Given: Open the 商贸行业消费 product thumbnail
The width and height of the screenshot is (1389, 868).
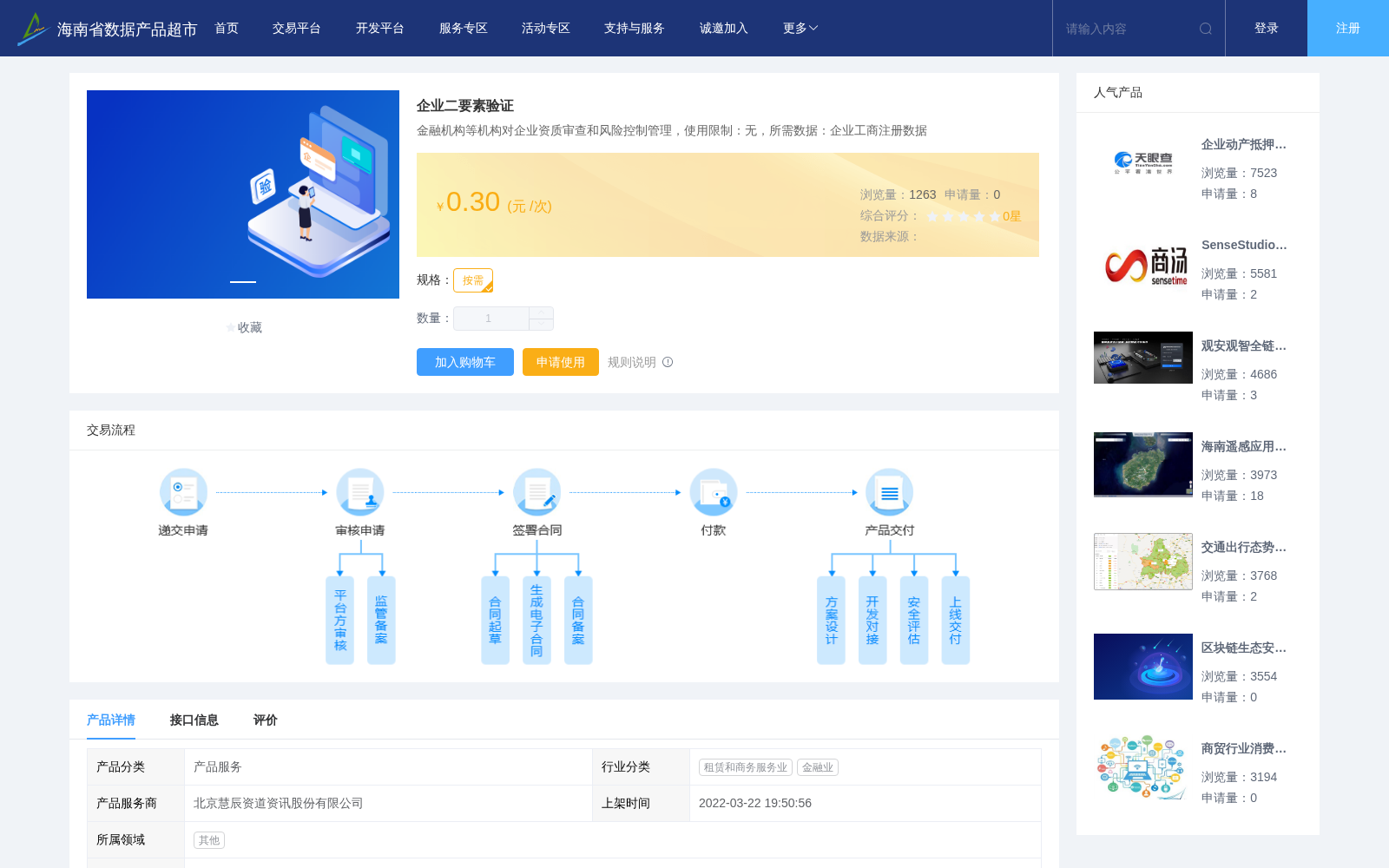Looking at the screenshot, I should pos(1143,767).
